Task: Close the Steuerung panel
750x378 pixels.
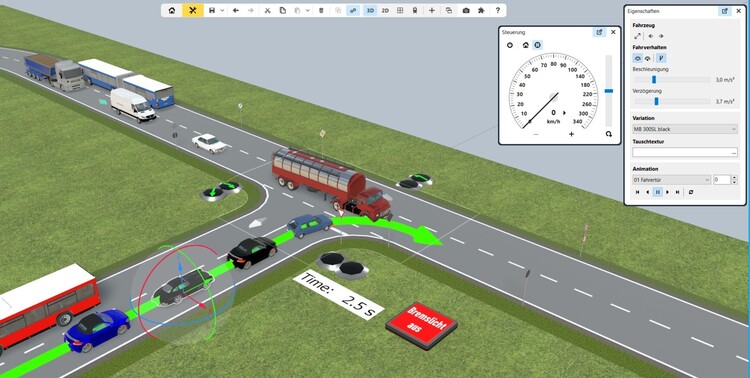Action: [x=613, y=32]
